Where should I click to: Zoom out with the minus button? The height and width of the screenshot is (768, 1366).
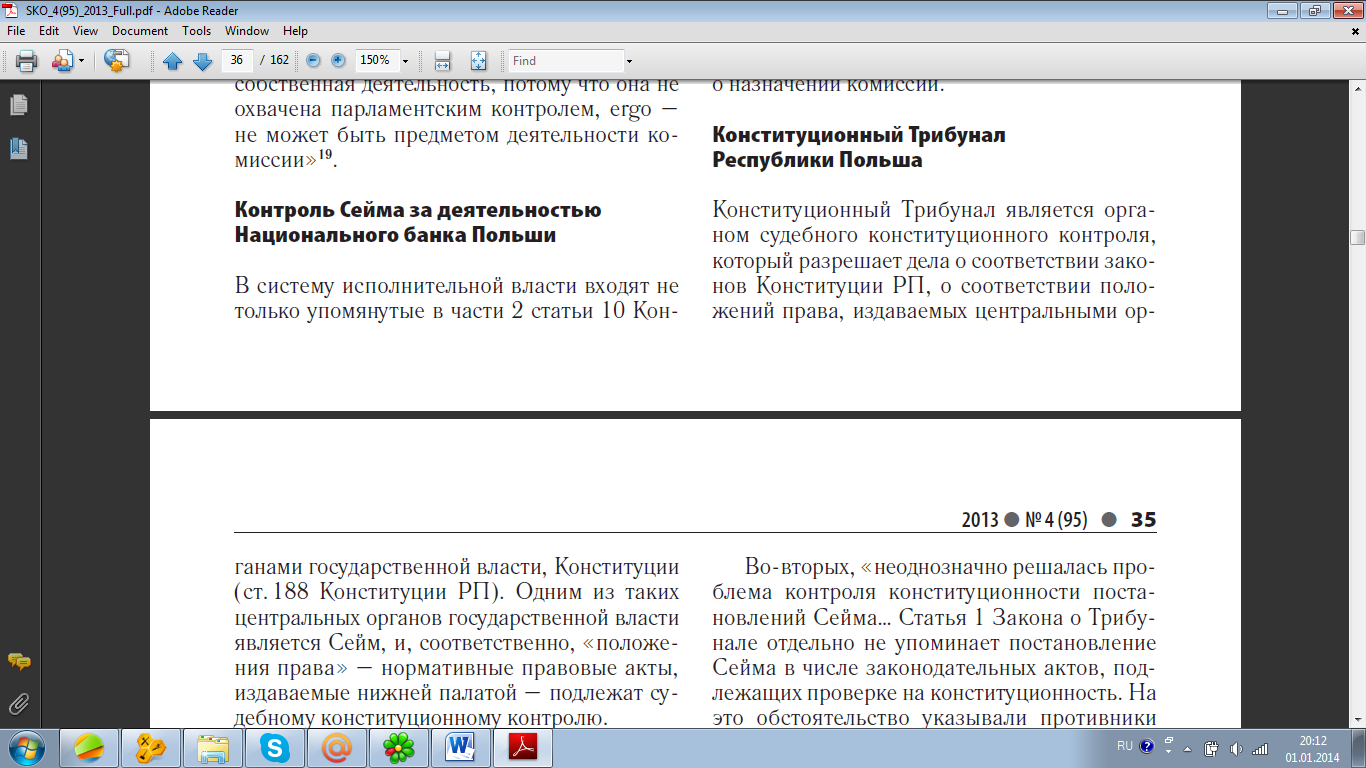coord(313,61)
